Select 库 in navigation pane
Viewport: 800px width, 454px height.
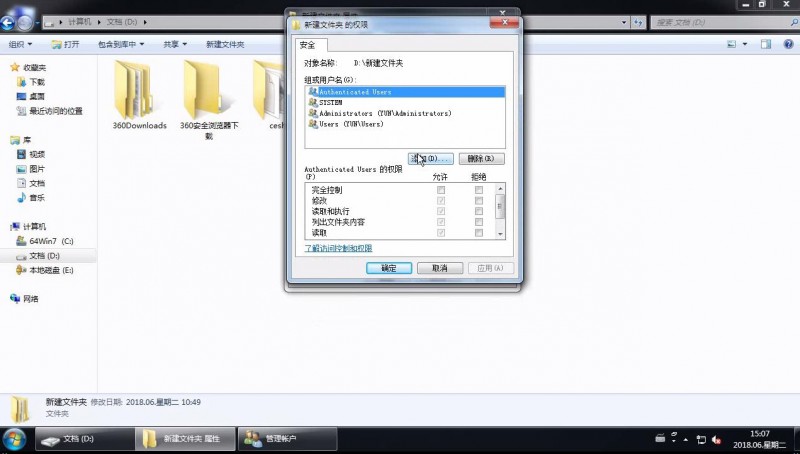tap(27, 140)
